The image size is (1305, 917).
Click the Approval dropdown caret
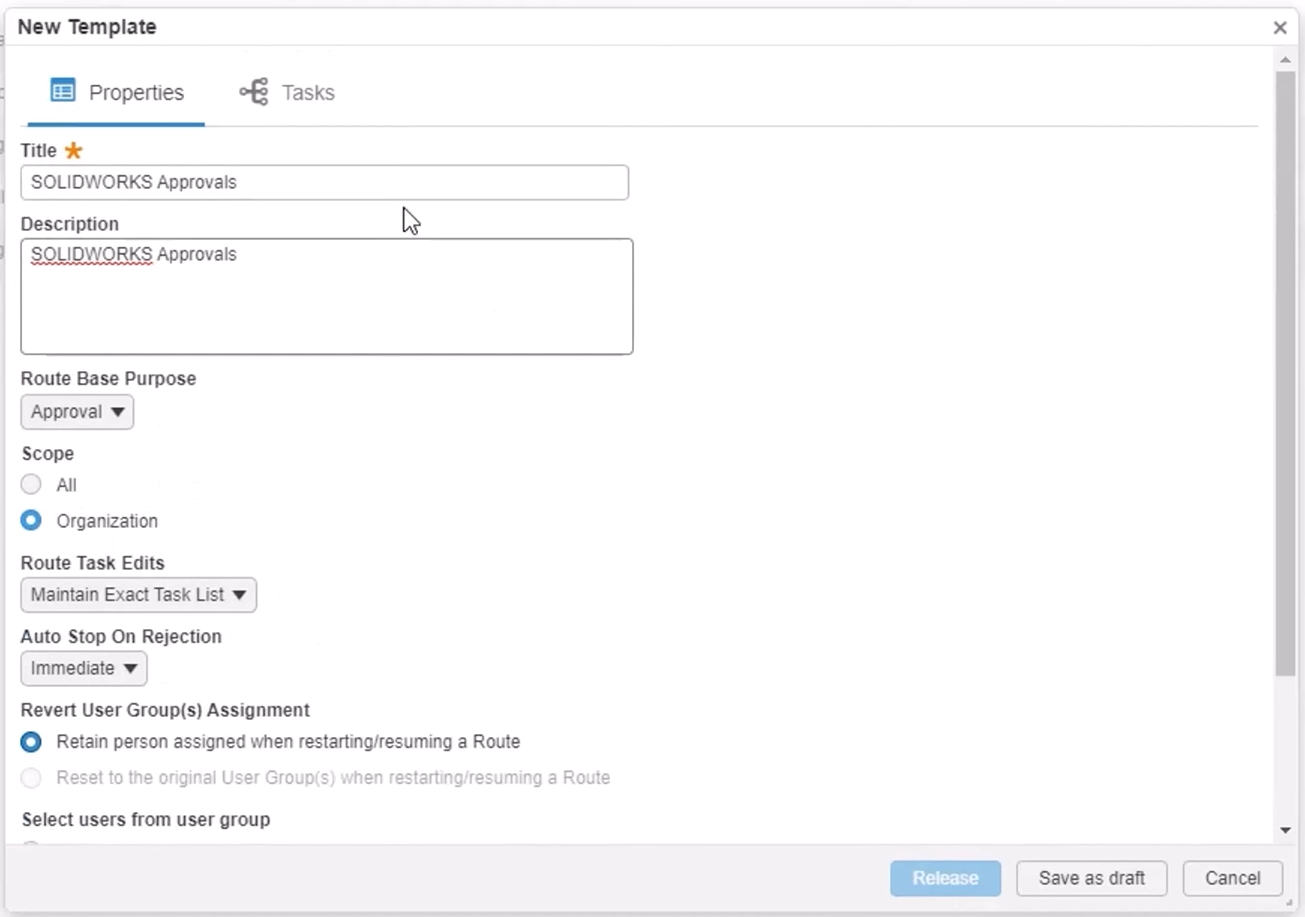coord(117,411)
